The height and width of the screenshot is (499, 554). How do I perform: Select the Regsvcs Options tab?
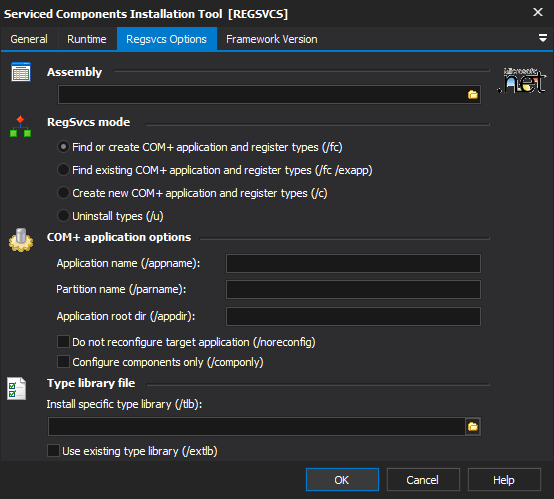(166, 39)
